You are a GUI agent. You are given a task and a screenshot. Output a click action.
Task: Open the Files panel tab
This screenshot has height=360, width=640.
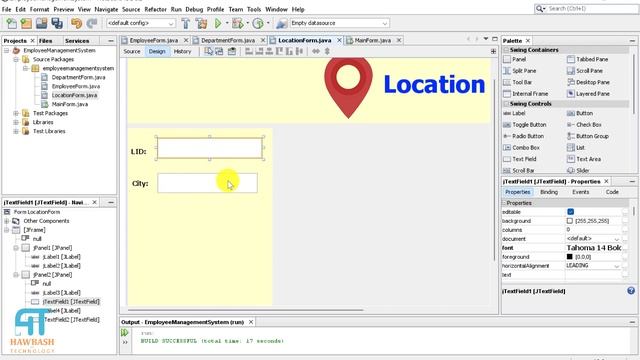pyautogui.click(x=46, y=41)
